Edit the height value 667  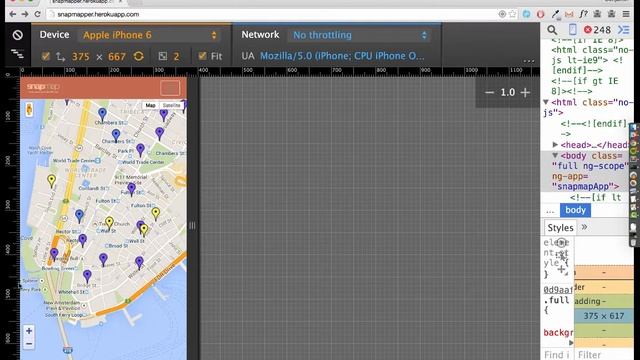click(x=117, y=56)
